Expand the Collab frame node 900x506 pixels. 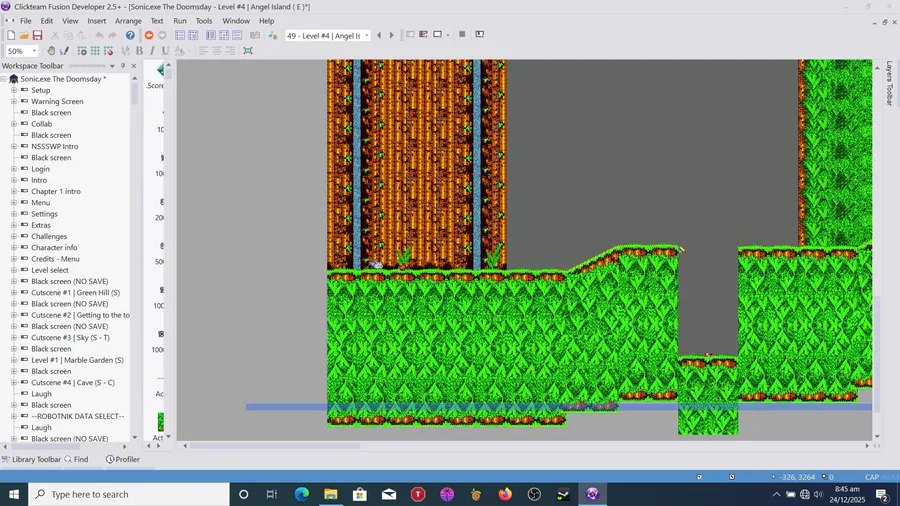14,124
